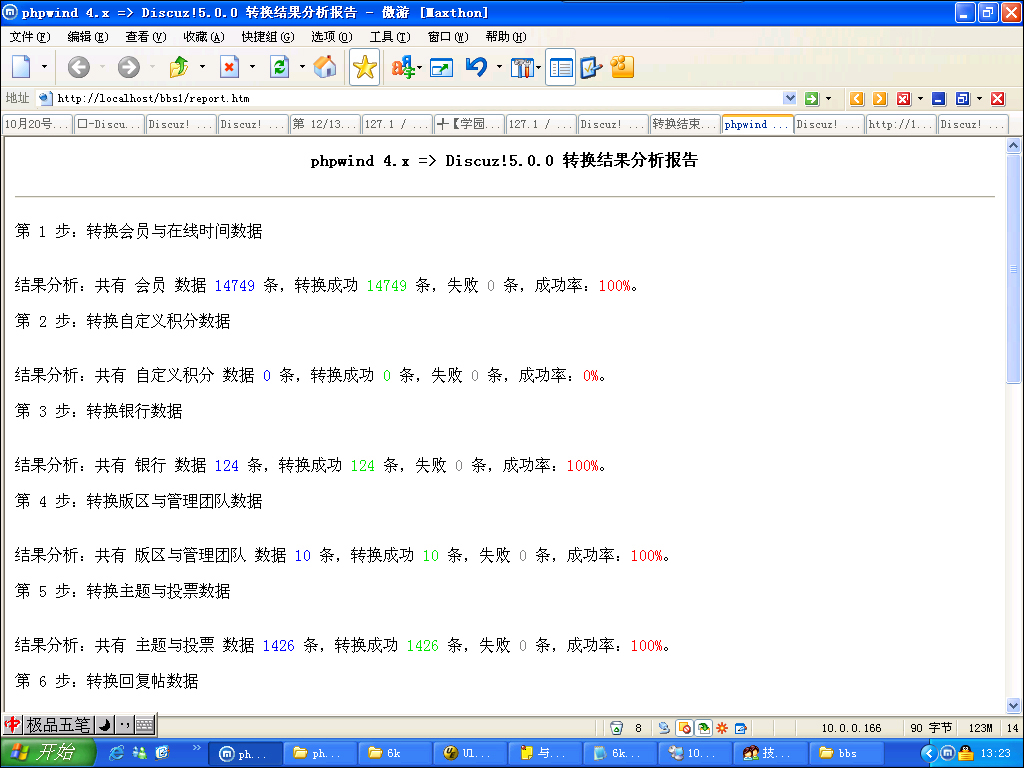Click the 开始 Start button
Viewport: 1024px width, 768px height.
tap(47, 753)
